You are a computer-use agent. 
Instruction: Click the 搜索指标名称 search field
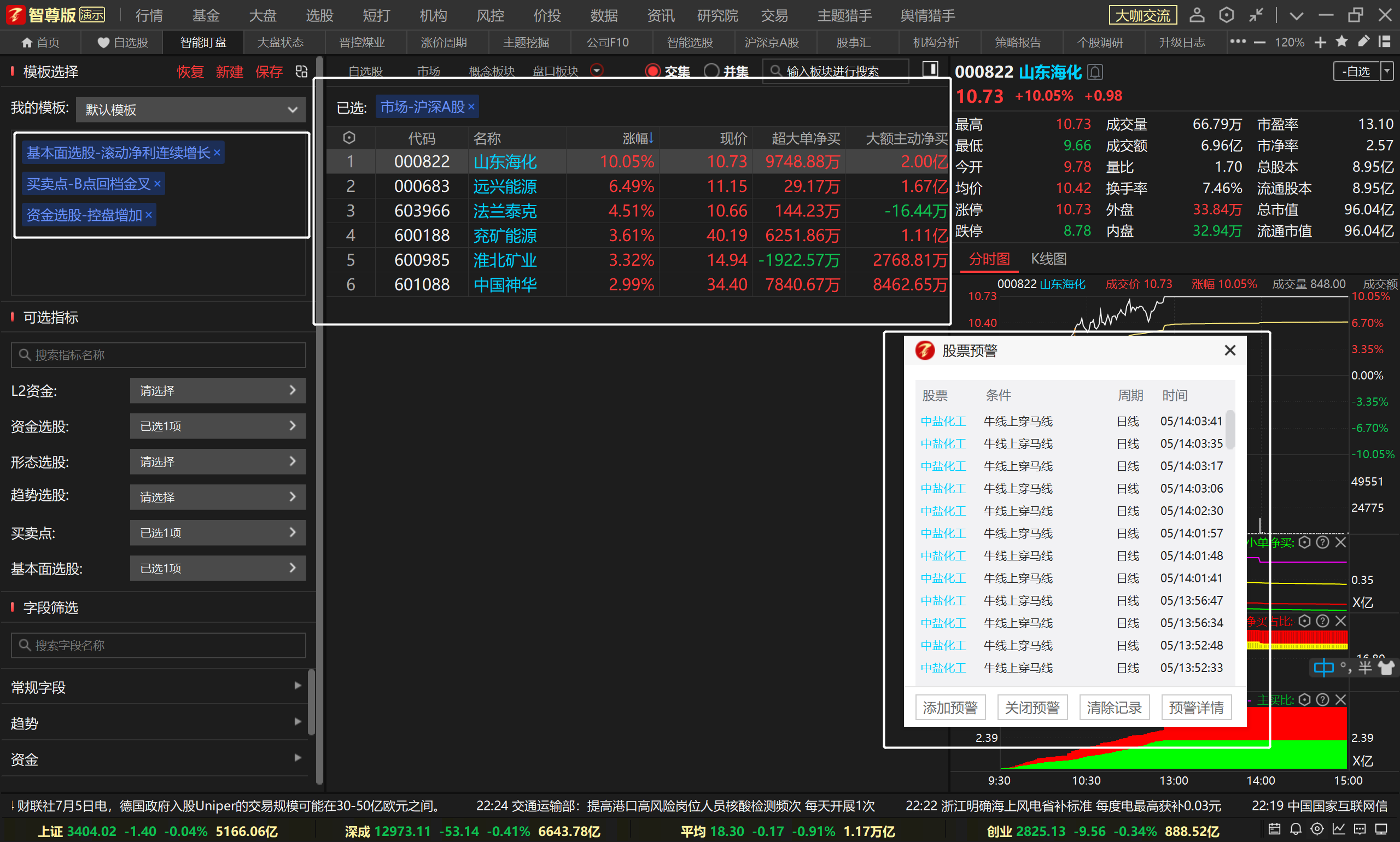(x=159, y=355)
